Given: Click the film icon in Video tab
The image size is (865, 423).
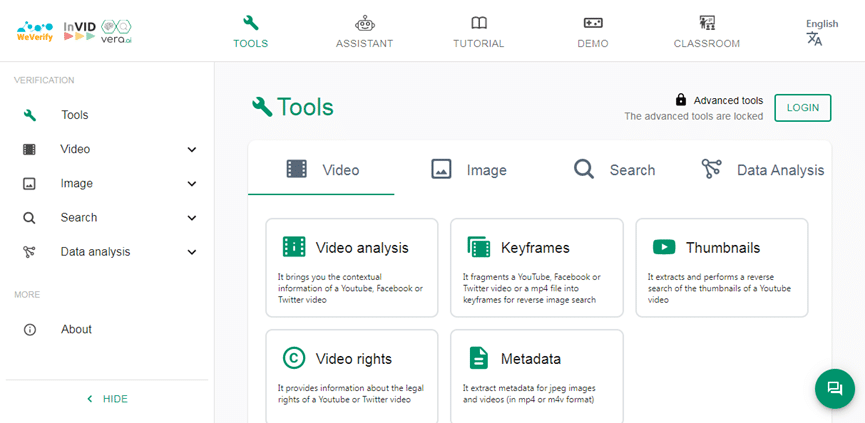Looking at the screenshot, I should [x=296, y=169].
